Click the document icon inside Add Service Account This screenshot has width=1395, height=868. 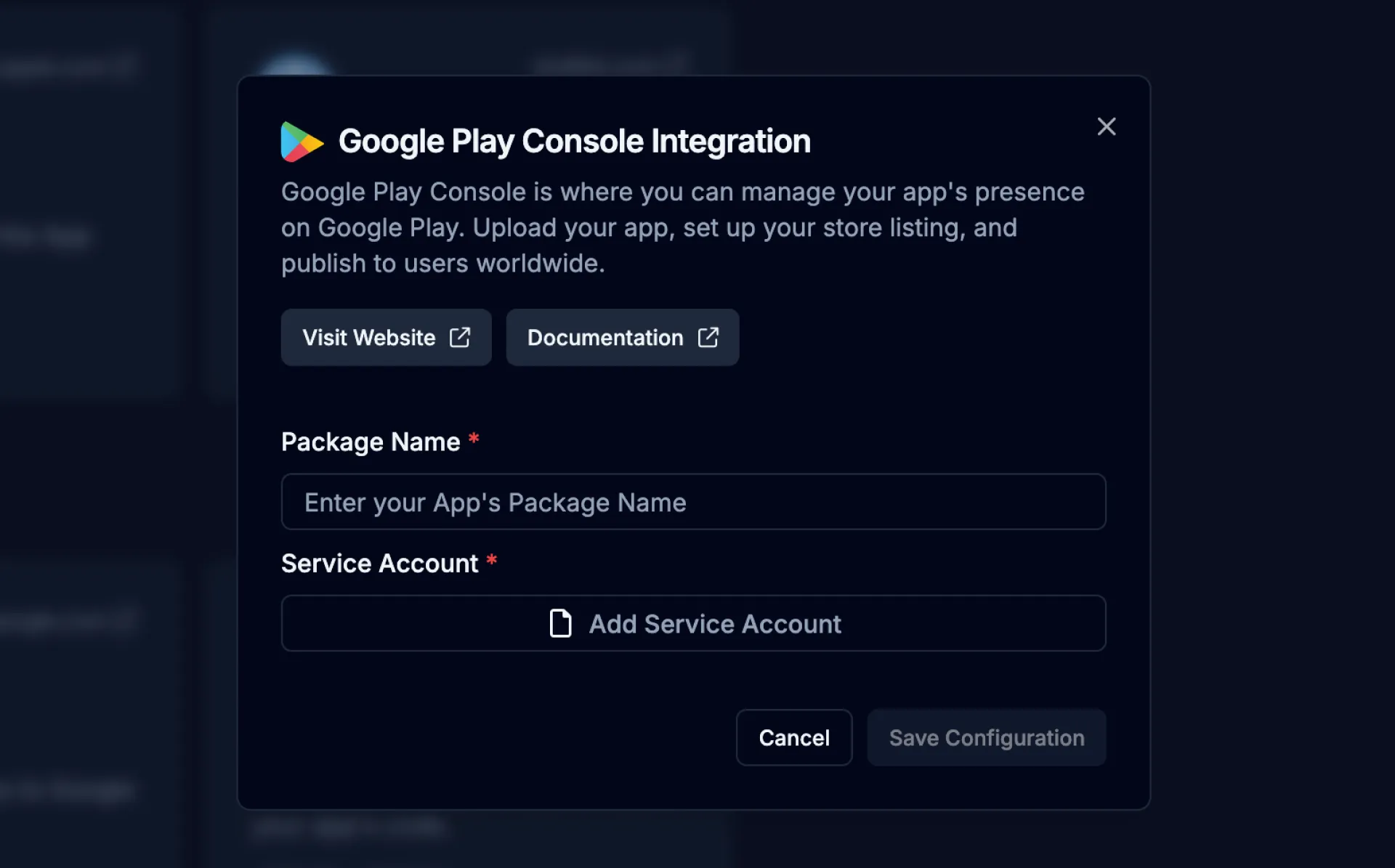(559, 623)
